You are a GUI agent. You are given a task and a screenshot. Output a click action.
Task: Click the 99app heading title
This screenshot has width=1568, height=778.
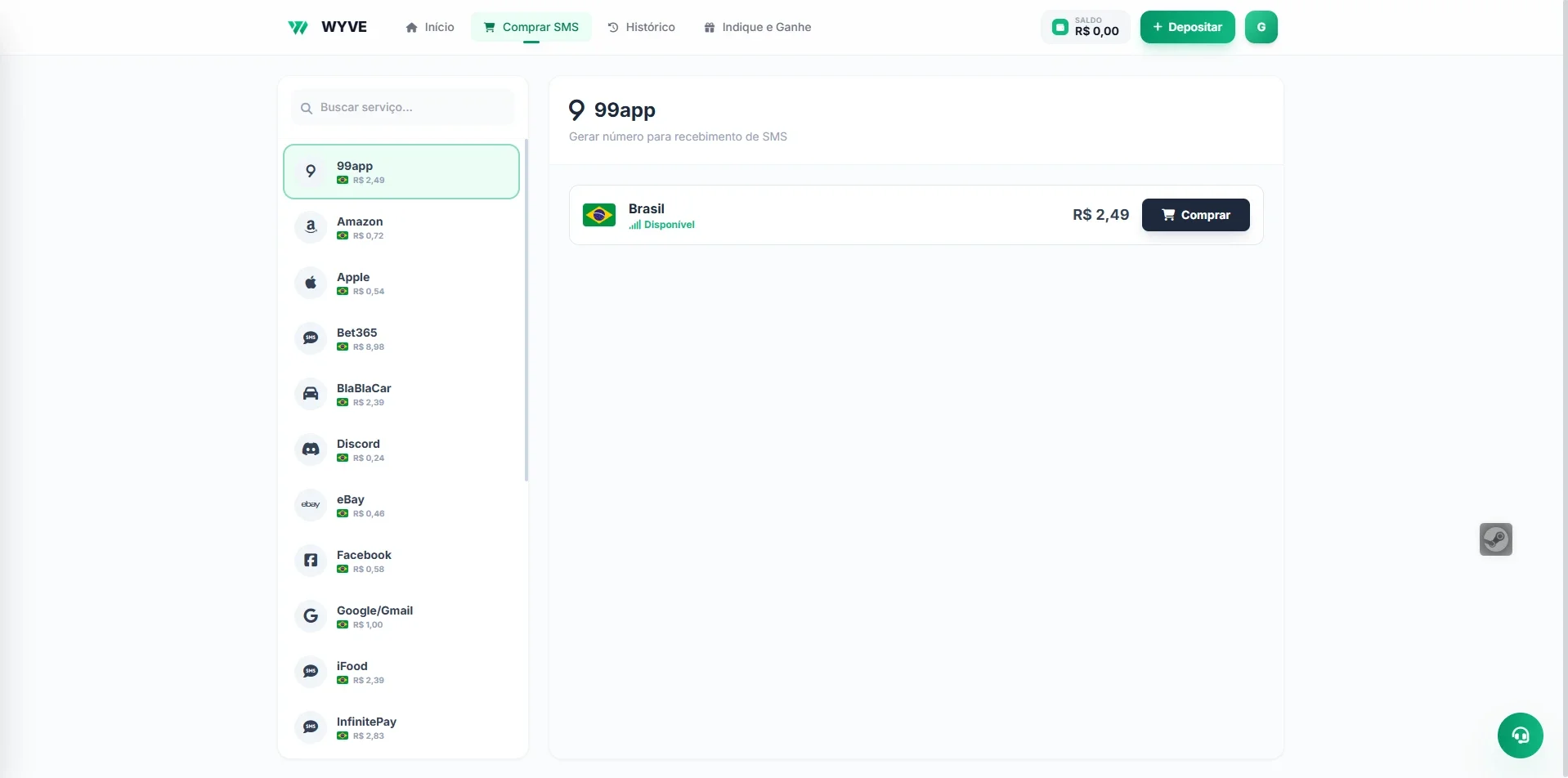click(x=625, y=110)
